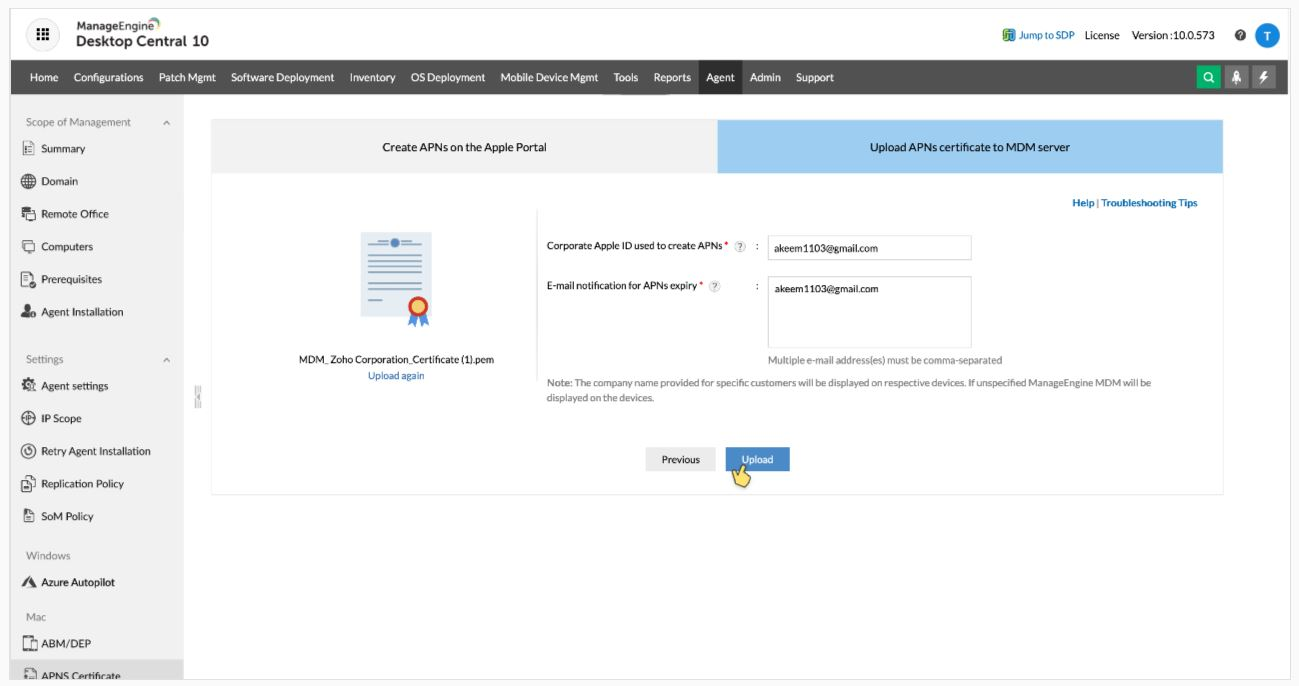1299x686 pixels.
Task: Collapse the Settings sidebar section
Action: [x=166, y=360]
